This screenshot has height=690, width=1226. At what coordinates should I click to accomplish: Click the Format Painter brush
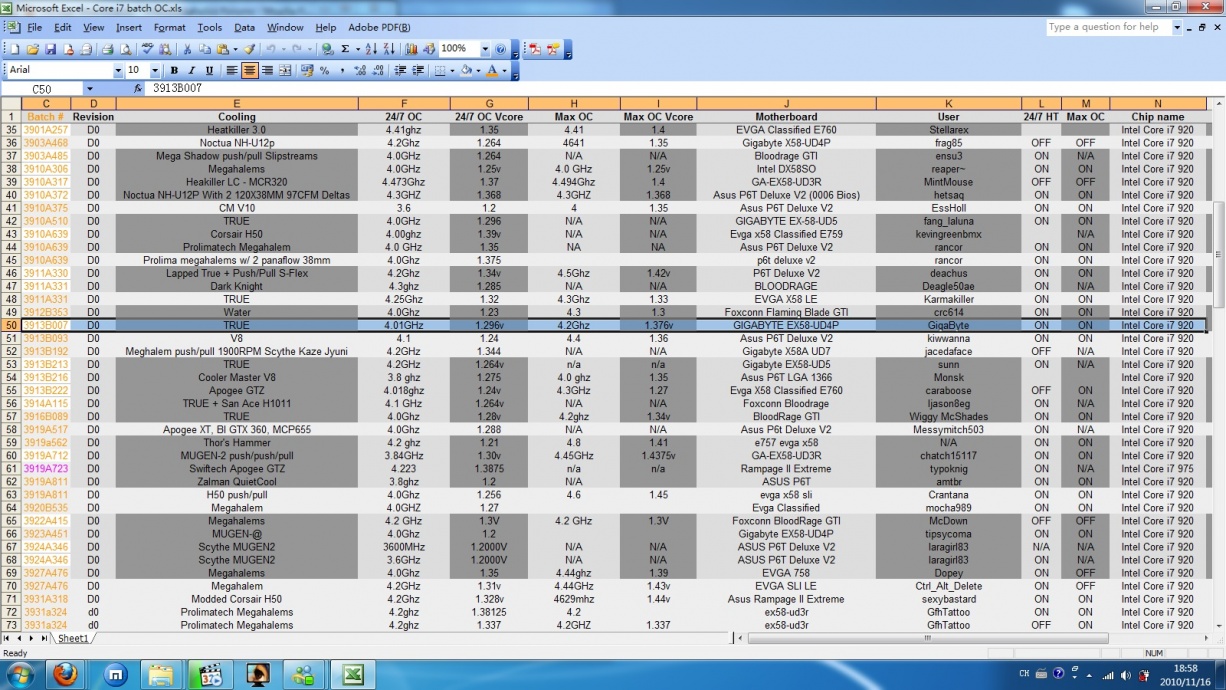pos(249,49)
